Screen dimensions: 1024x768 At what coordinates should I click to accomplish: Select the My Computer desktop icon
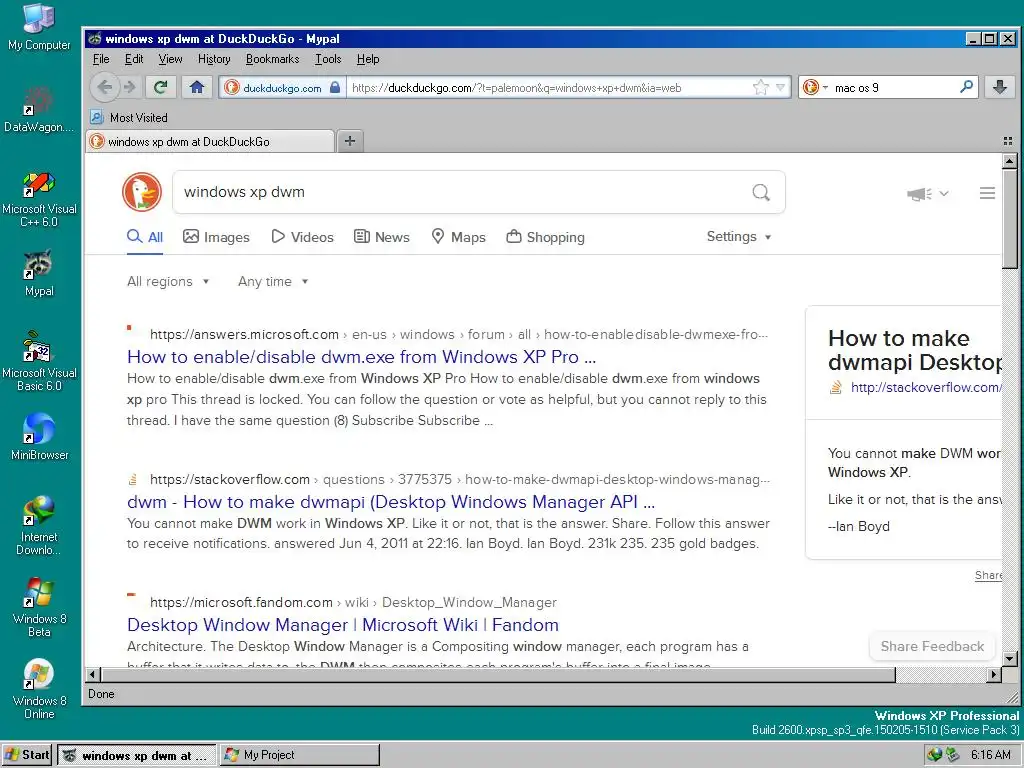point(39,27)
